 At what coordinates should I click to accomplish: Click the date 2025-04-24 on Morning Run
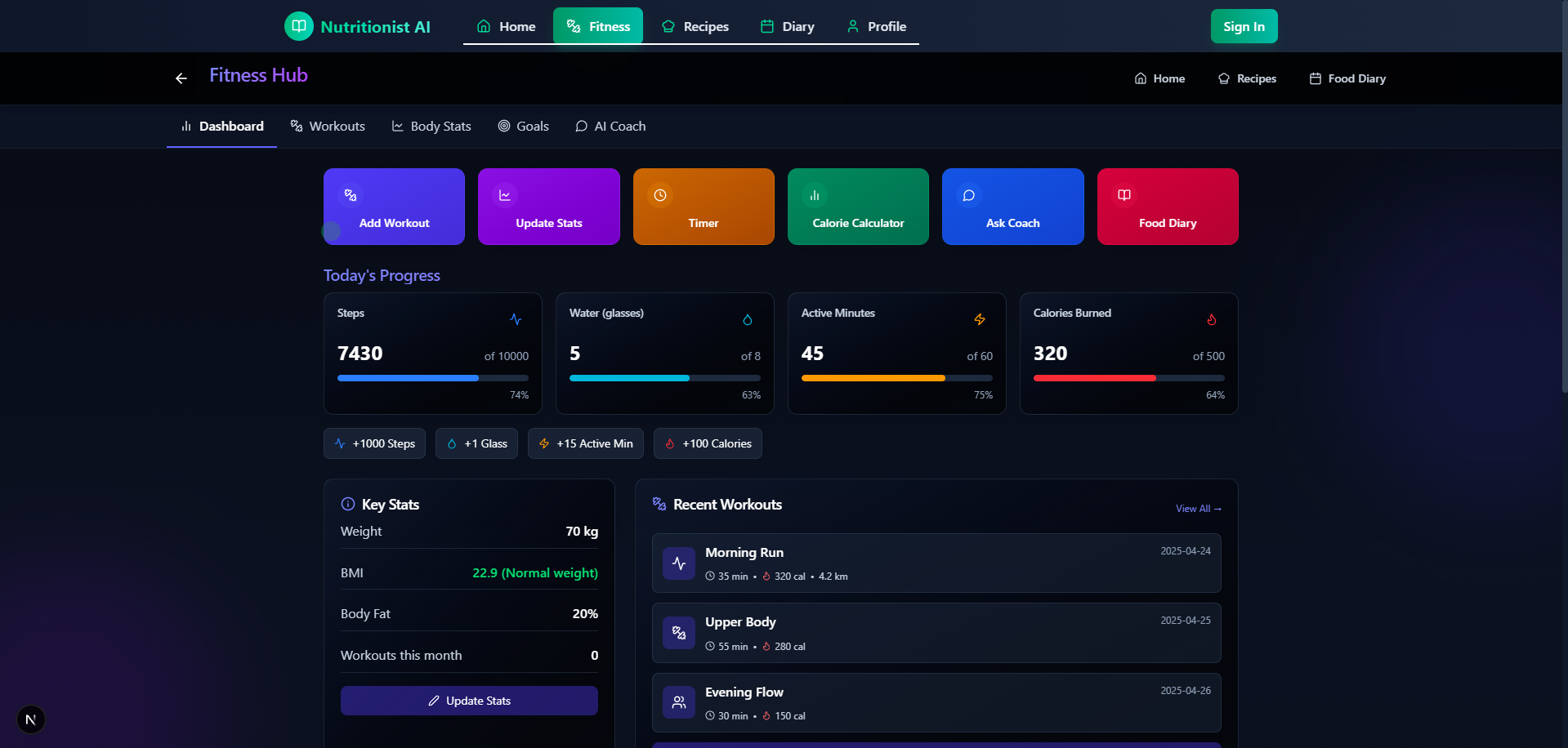(1186, 551)
